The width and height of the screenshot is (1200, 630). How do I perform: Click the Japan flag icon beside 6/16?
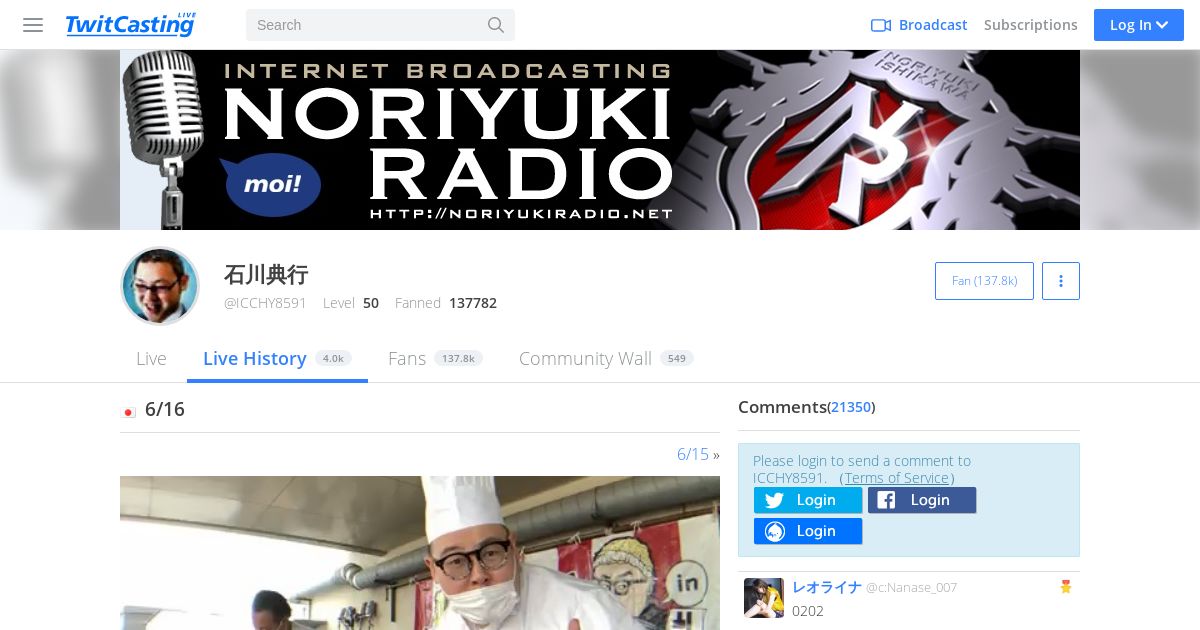[129, 411]
